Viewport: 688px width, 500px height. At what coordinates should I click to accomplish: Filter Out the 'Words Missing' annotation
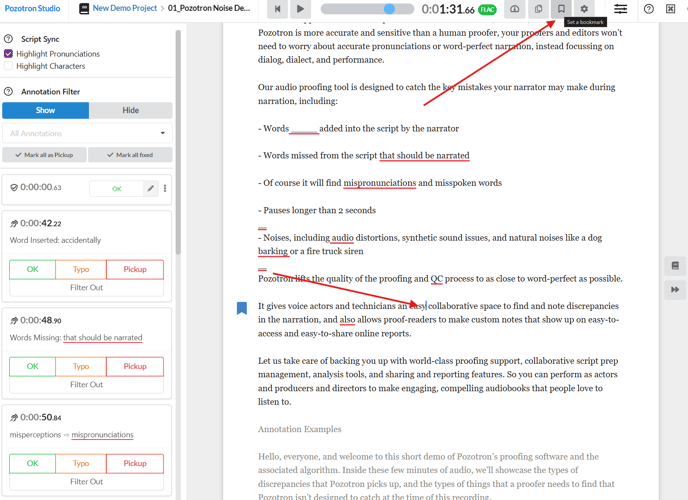[x=86, y=385]
